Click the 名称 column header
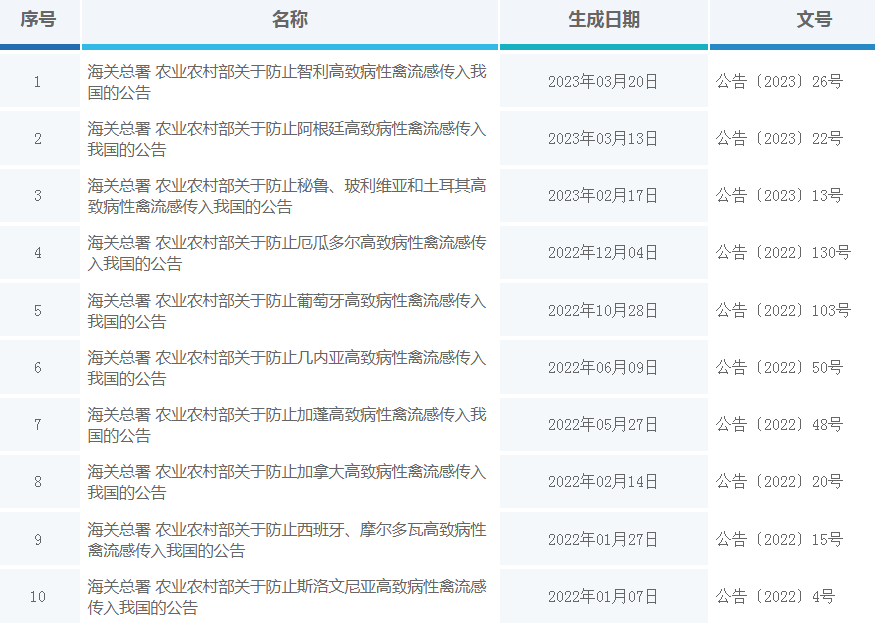Screen dimensions: 875x624 pos(290,20)
